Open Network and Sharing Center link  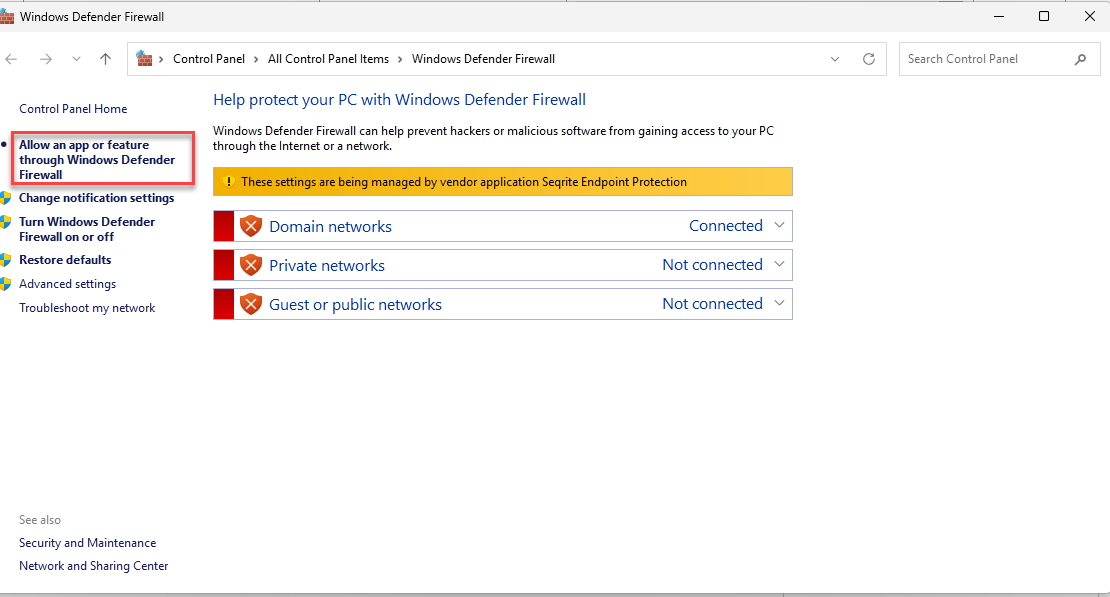tap(93, 565)
